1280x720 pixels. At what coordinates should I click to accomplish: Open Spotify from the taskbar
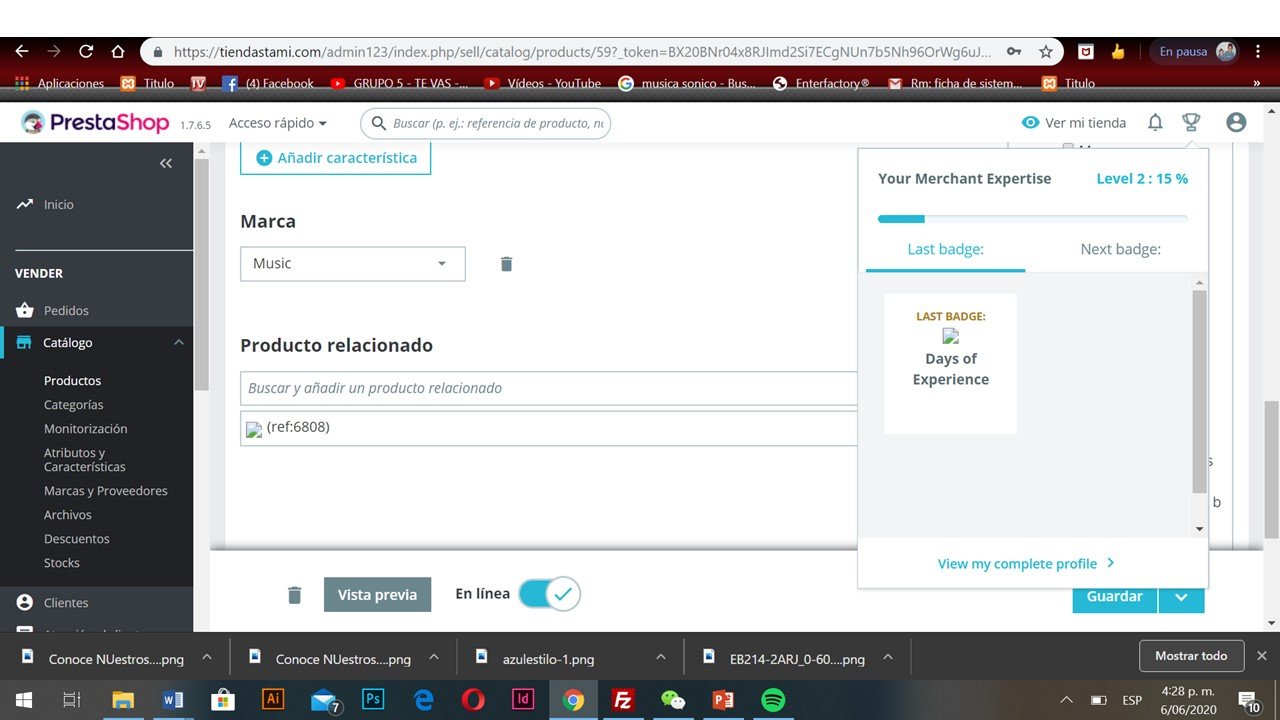pyautogui.click(x=773, y=700)
